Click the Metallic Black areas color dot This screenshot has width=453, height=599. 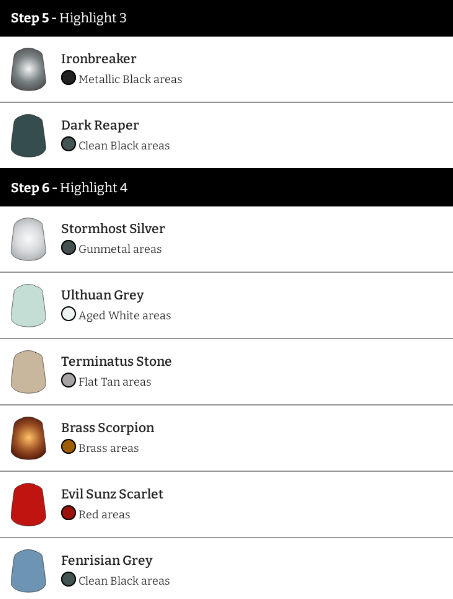point(68,78)
